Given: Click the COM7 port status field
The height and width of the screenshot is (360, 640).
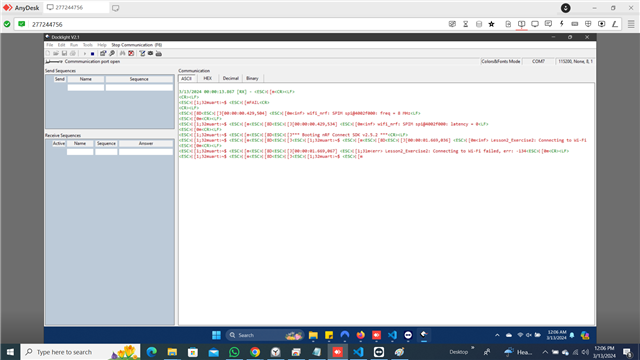Looking at the screenshot, I should 538,61.
